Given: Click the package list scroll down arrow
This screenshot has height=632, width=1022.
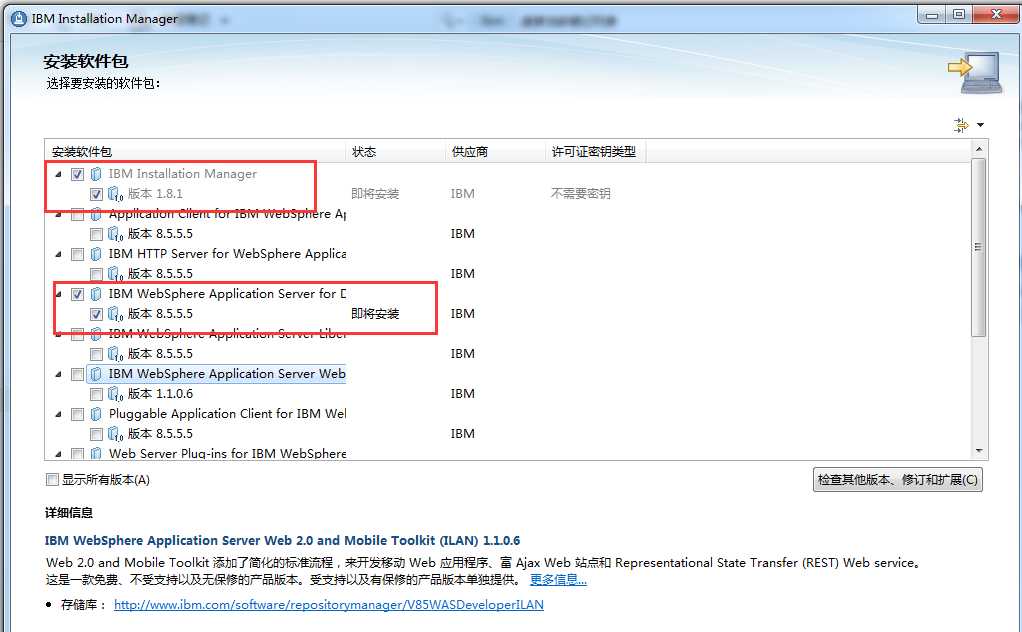Looking at the screenshot, I should click(x=978, y=452).
